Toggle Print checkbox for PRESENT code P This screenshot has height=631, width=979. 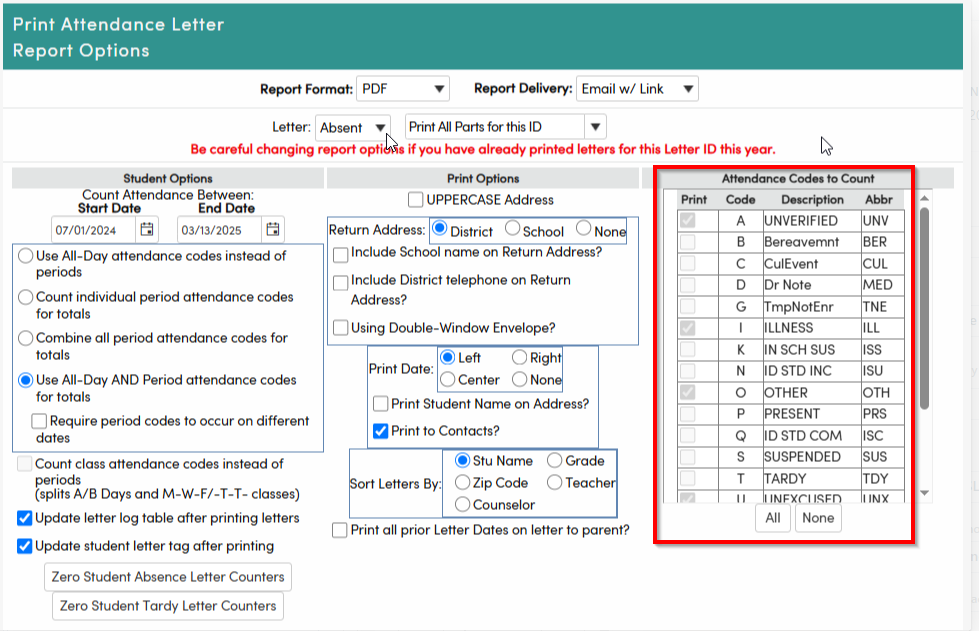coord(687,414)
